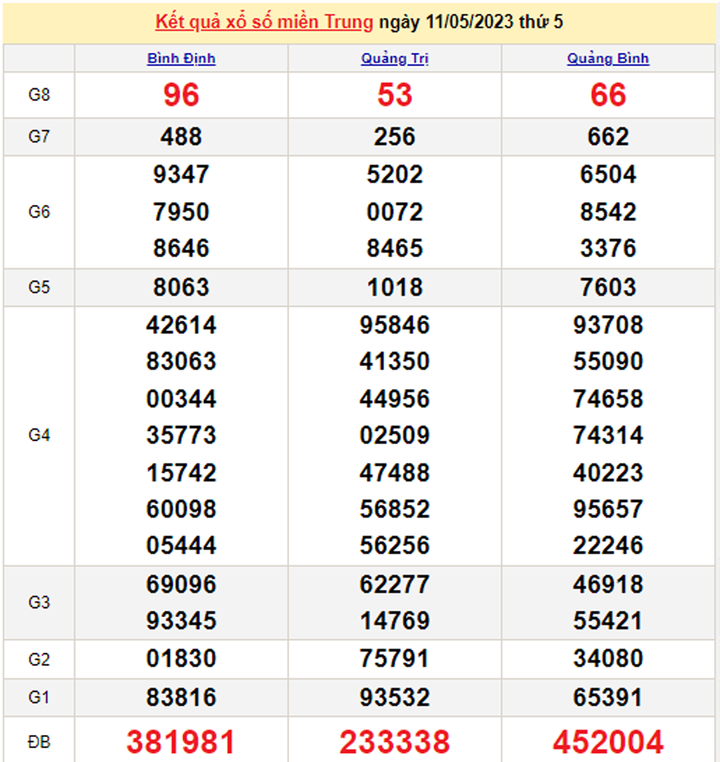
Task: Follow the Quảng Bình header link
Action: 608,59
